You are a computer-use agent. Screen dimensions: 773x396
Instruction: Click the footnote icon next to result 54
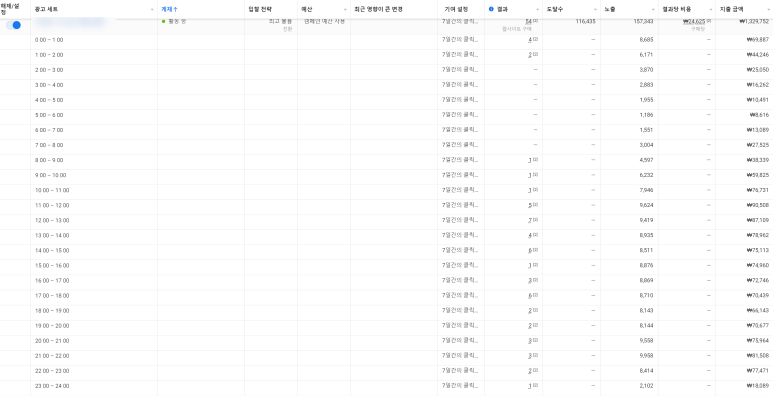535,21
